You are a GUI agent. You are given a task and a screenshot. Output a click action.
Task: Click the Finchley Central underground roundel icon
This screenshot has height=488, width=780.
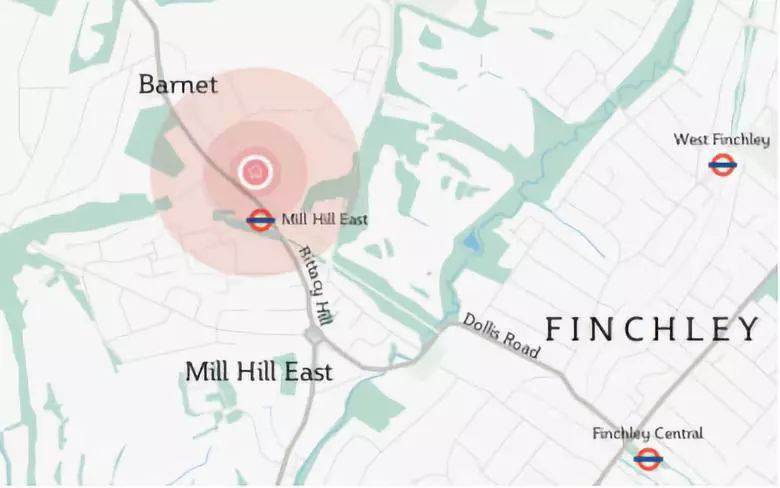click(648, 459)
